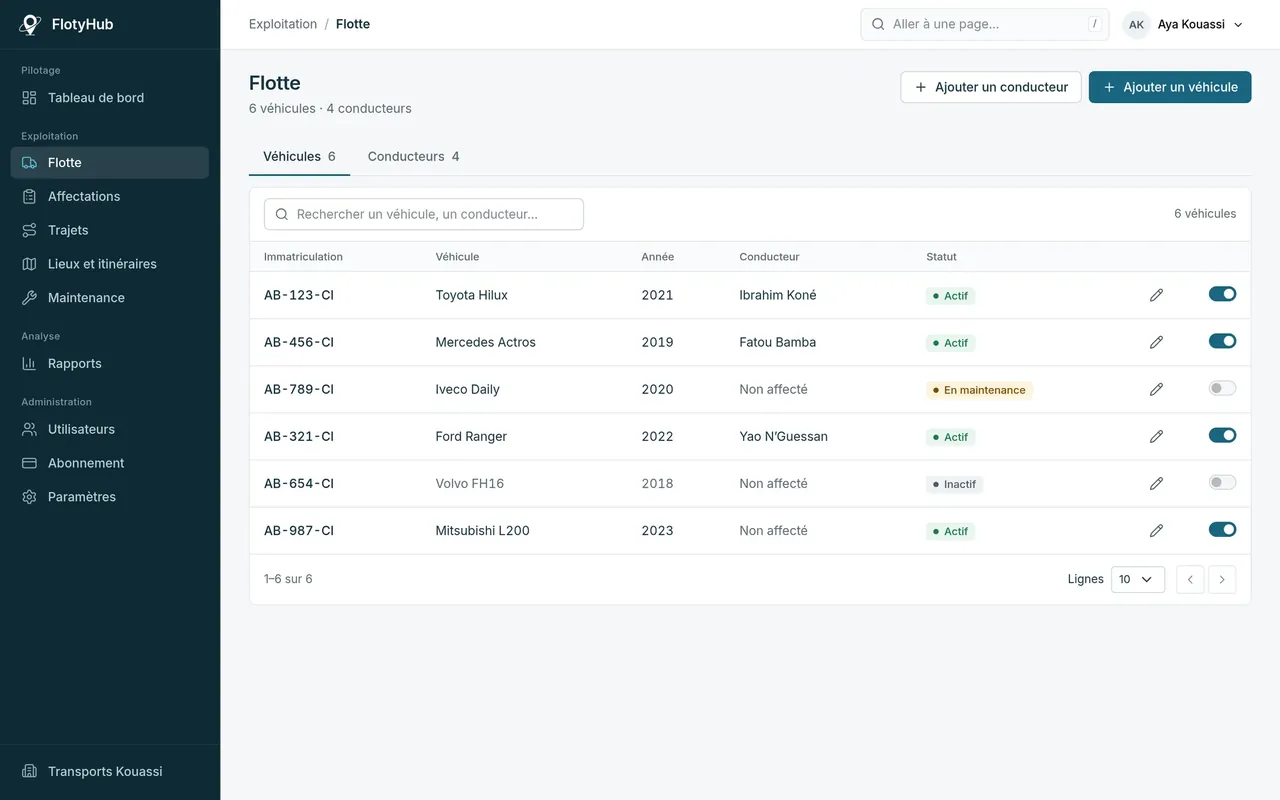Open Abonnement in the sidebar
This screenshot has height=800, width=1280.
[110, 464]
